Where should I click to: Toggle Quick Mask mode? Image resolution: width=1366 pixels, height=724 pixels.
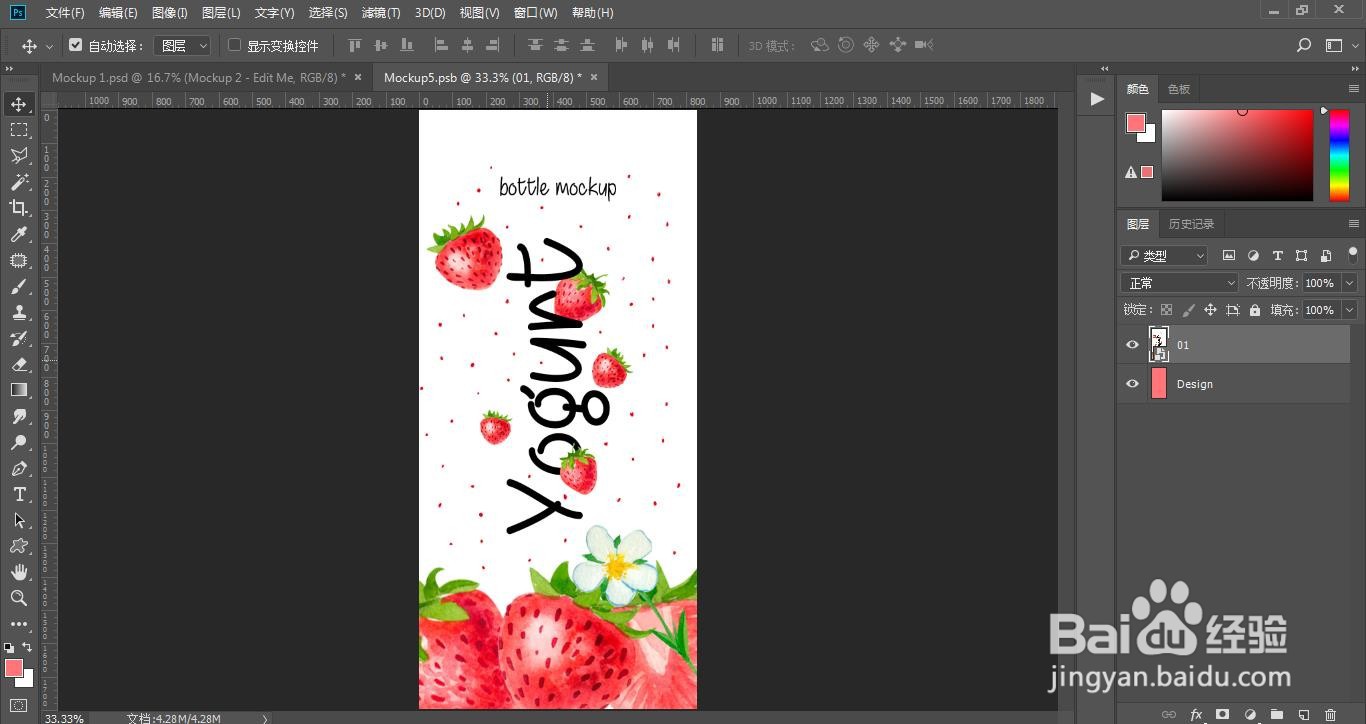pyautogui.click(x=19, y=705)
